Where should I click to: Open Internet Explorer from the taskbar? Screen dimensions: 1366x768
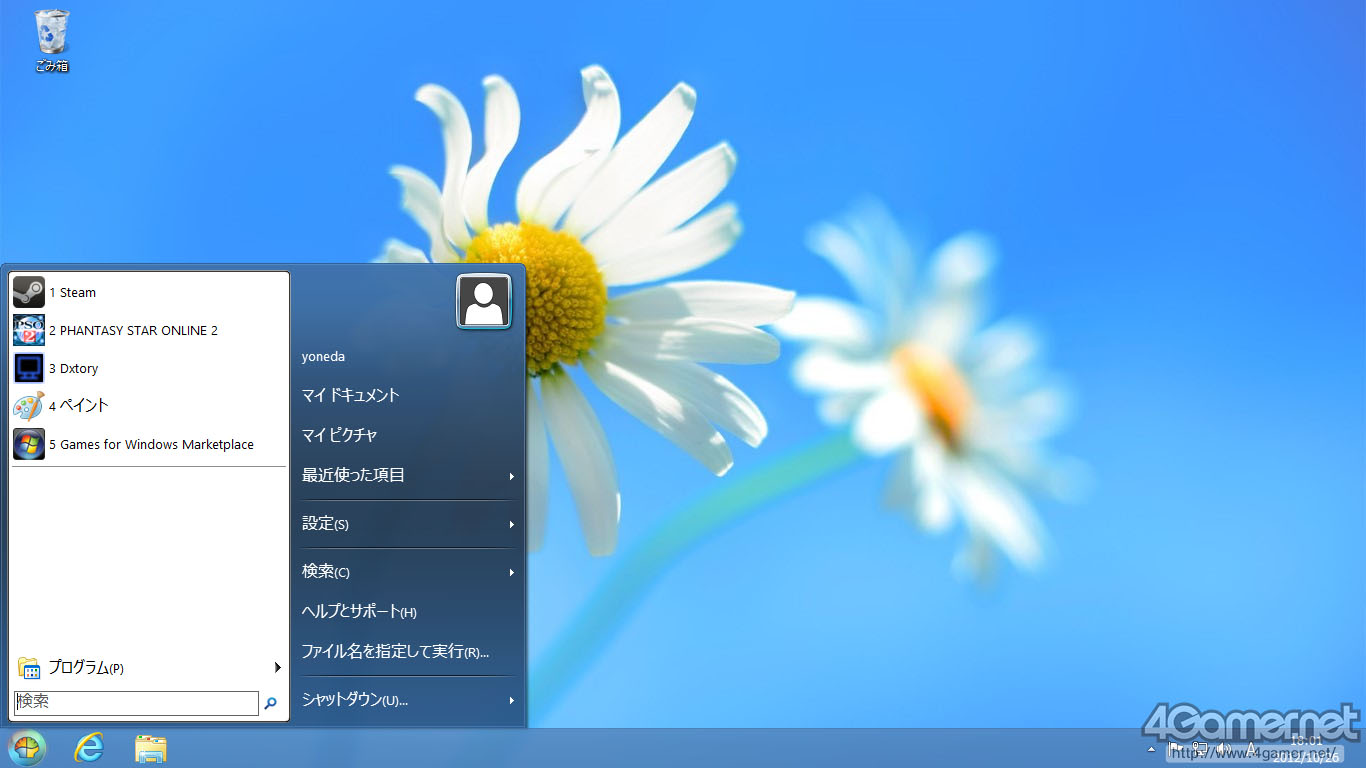pyautogui.click(x=89, y=748)
